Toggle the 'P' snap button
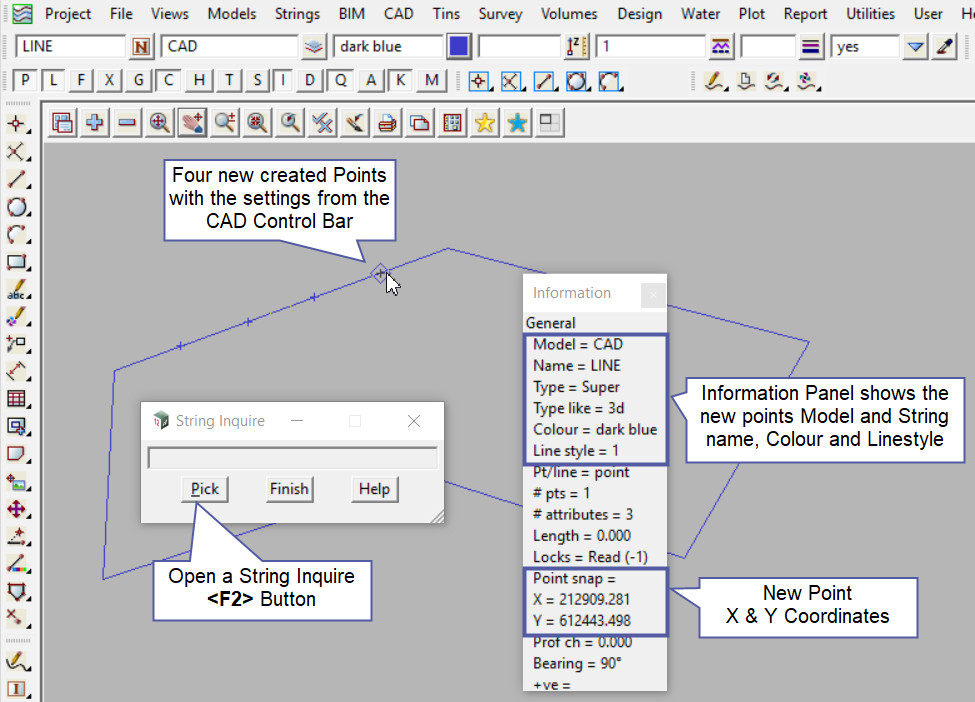Image resolution: width=975 pixels, height=702 pixels. (25, 81)
